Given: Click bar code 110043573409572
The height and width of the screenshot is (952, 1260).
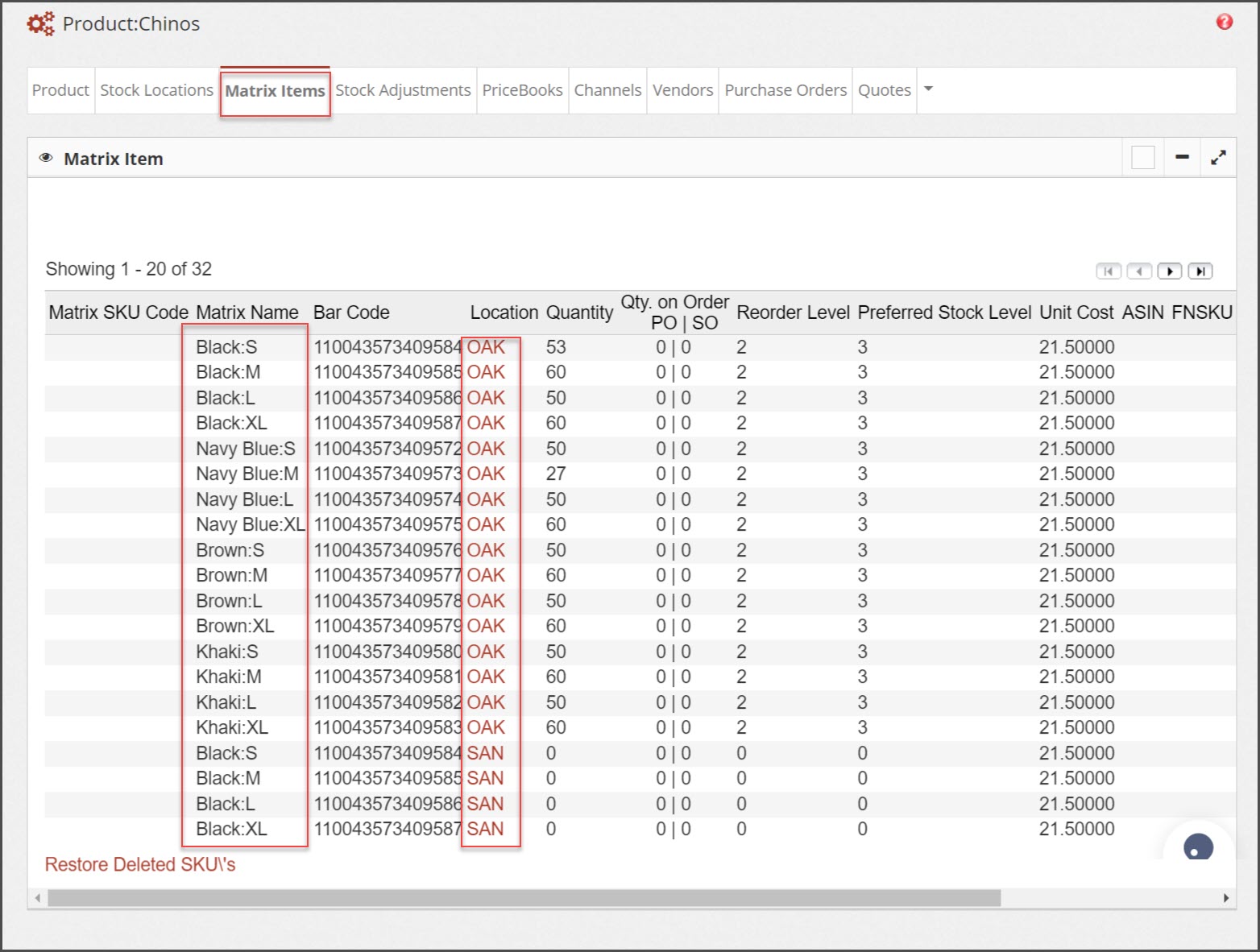Looking at the screenshot, I should [388, 449].
